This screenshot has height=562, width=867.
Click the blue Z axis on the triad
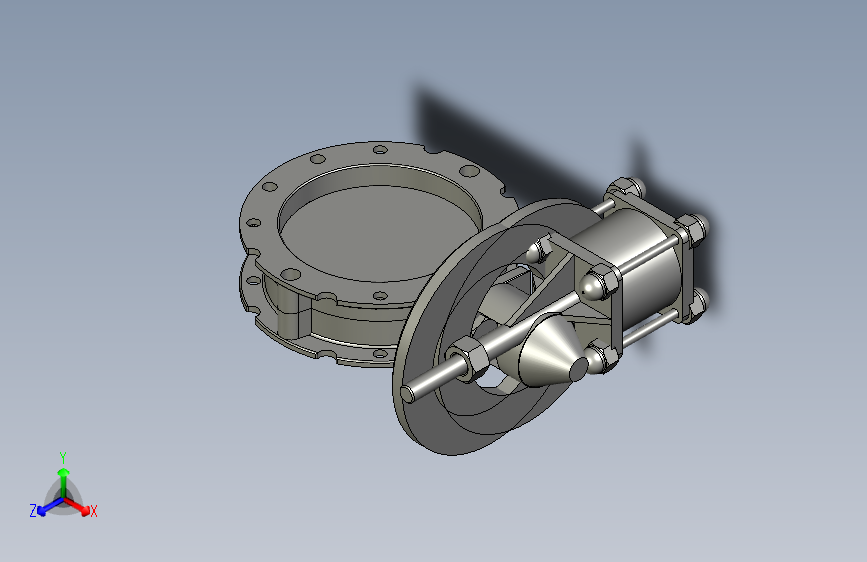50,507
